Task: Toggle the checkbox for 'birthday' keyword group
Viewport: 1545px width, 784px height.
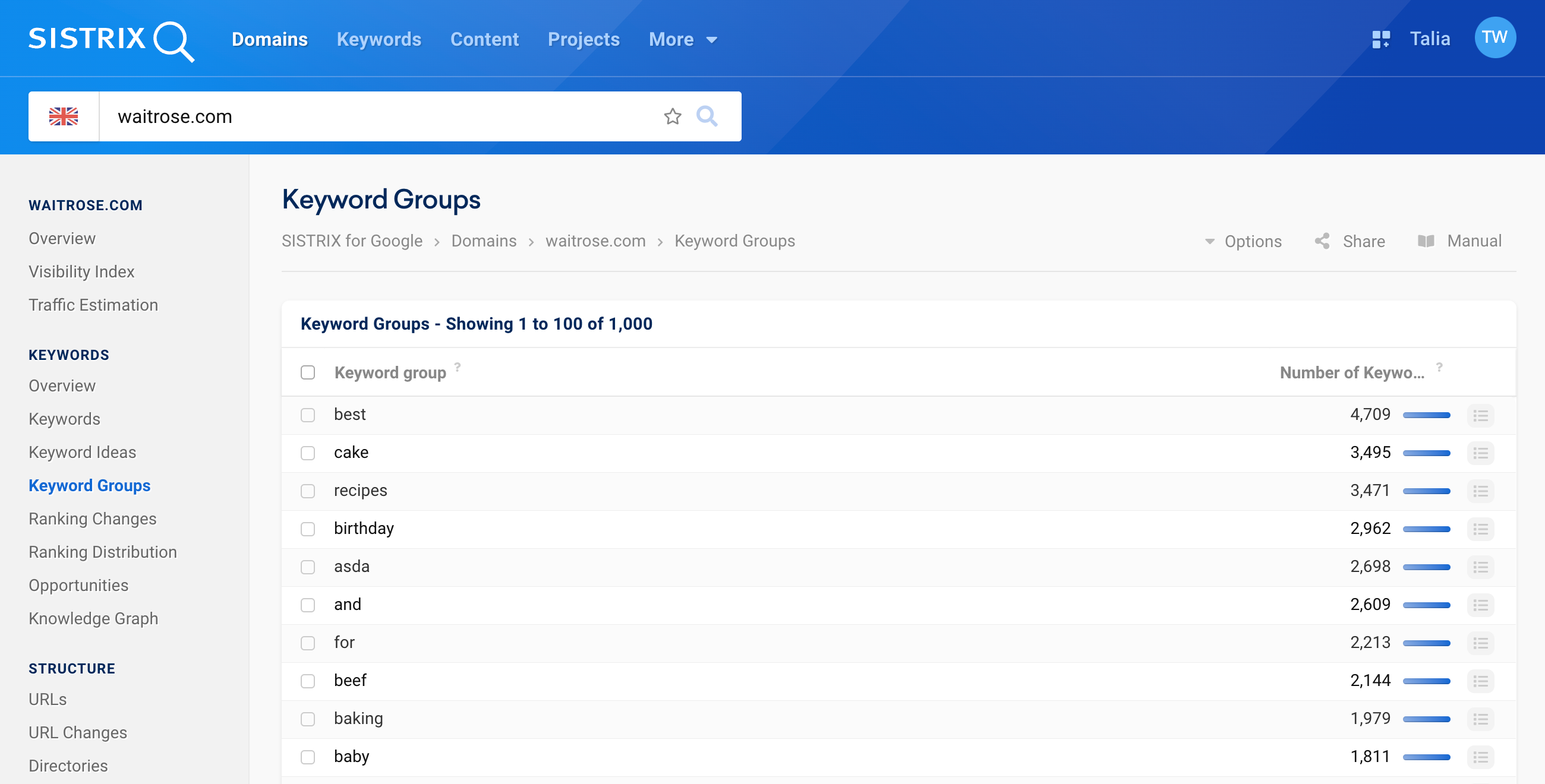Action: (309, 528)
